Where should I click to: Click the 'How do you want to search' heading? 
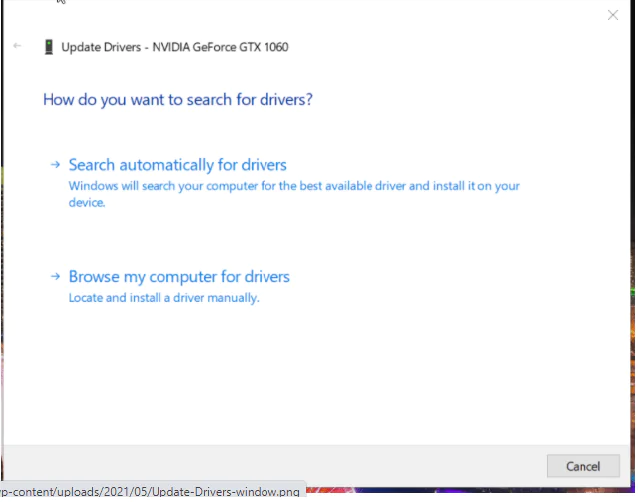point(178,100)
